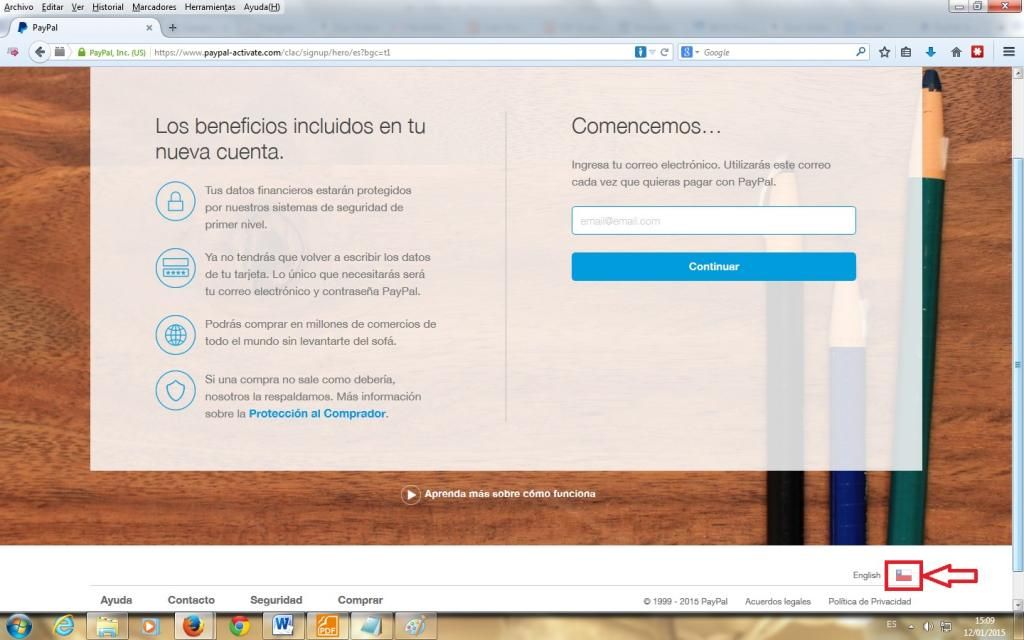Open Microsoft Word from taskbar

pyautogui.click(x=283, y=627)
